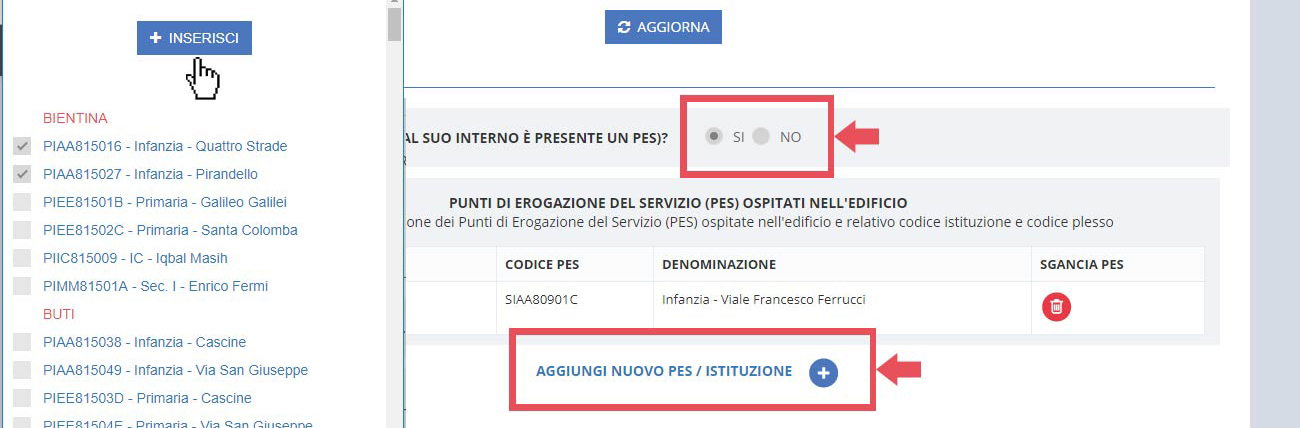The height and width of the screenshot is (428, 1300).
Task: Select the SI radio button
Action: (713, 137)
